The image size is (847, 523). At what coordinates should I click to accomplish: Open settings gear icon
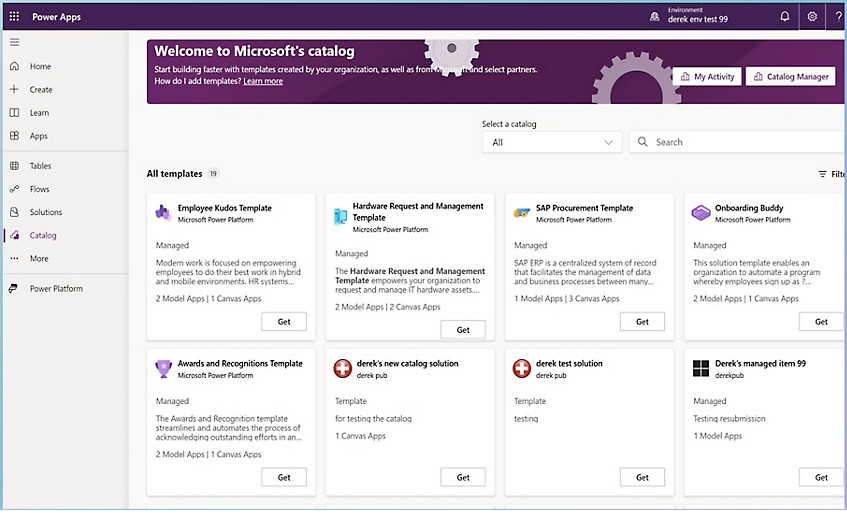point(812,17)
